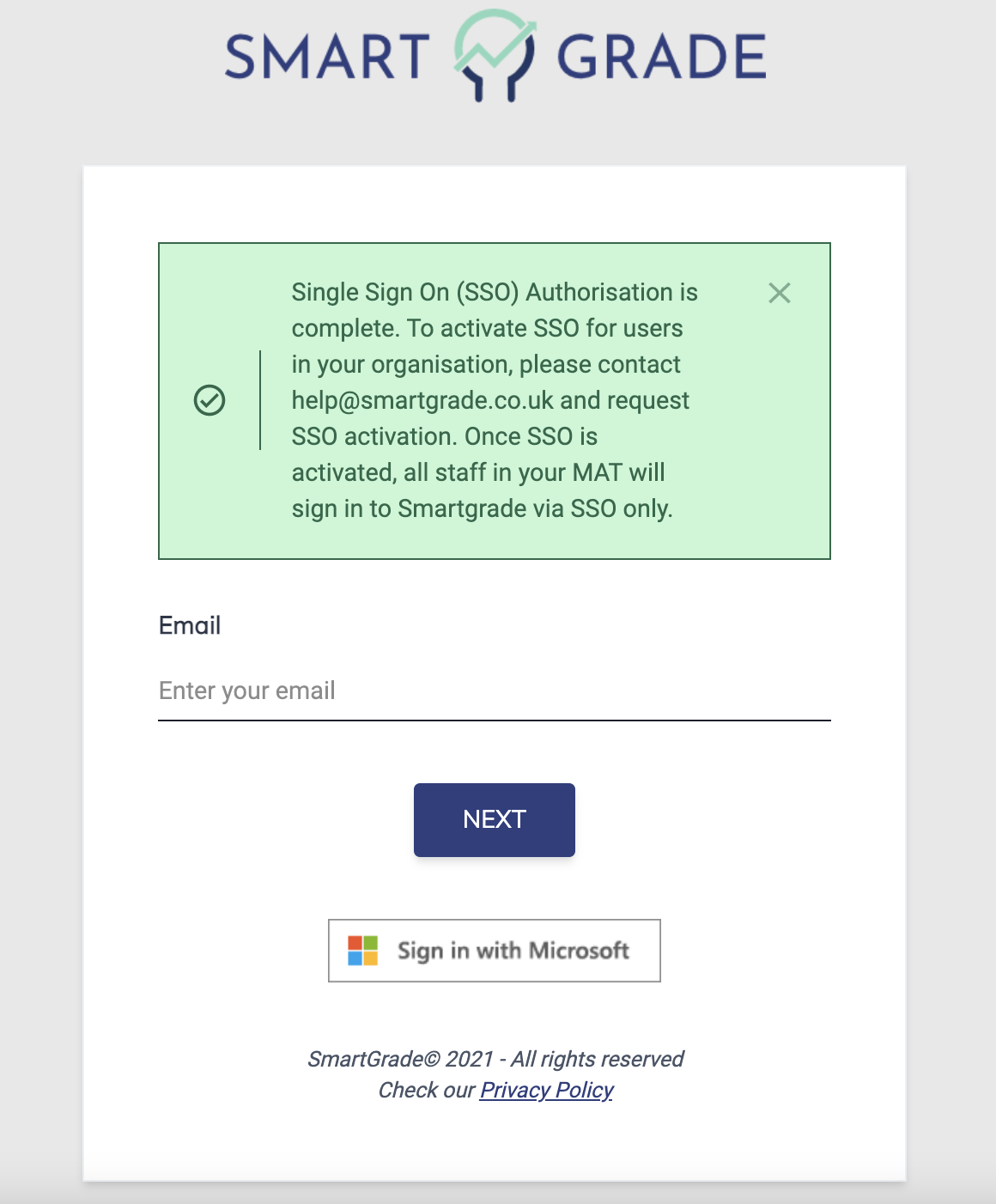Click the Microsoft four-square logo
Viewport: 996px width, 1204px height.
(x=362, y=951)
